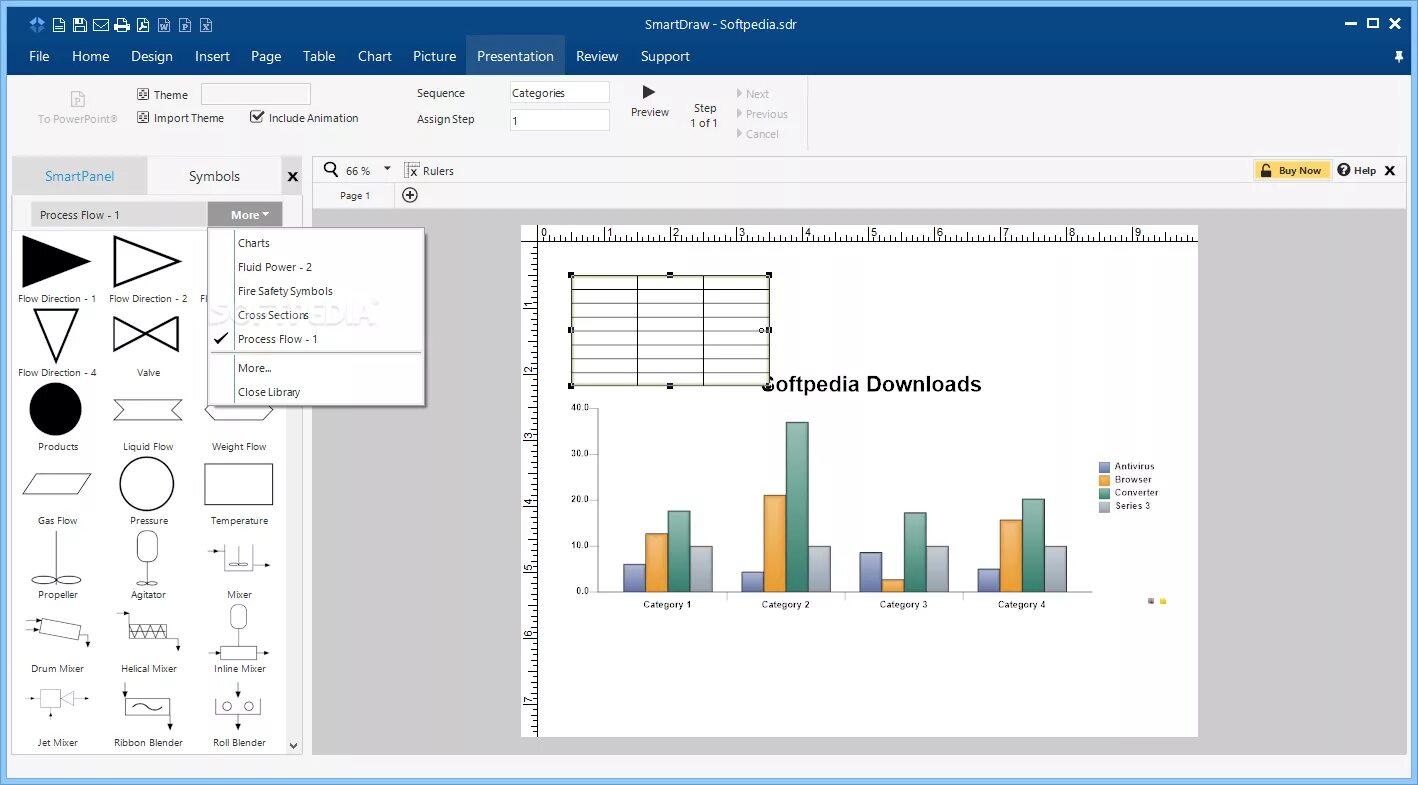Click the New document icon in title bar
This screenshot has width=1418, height=785.
59,25
